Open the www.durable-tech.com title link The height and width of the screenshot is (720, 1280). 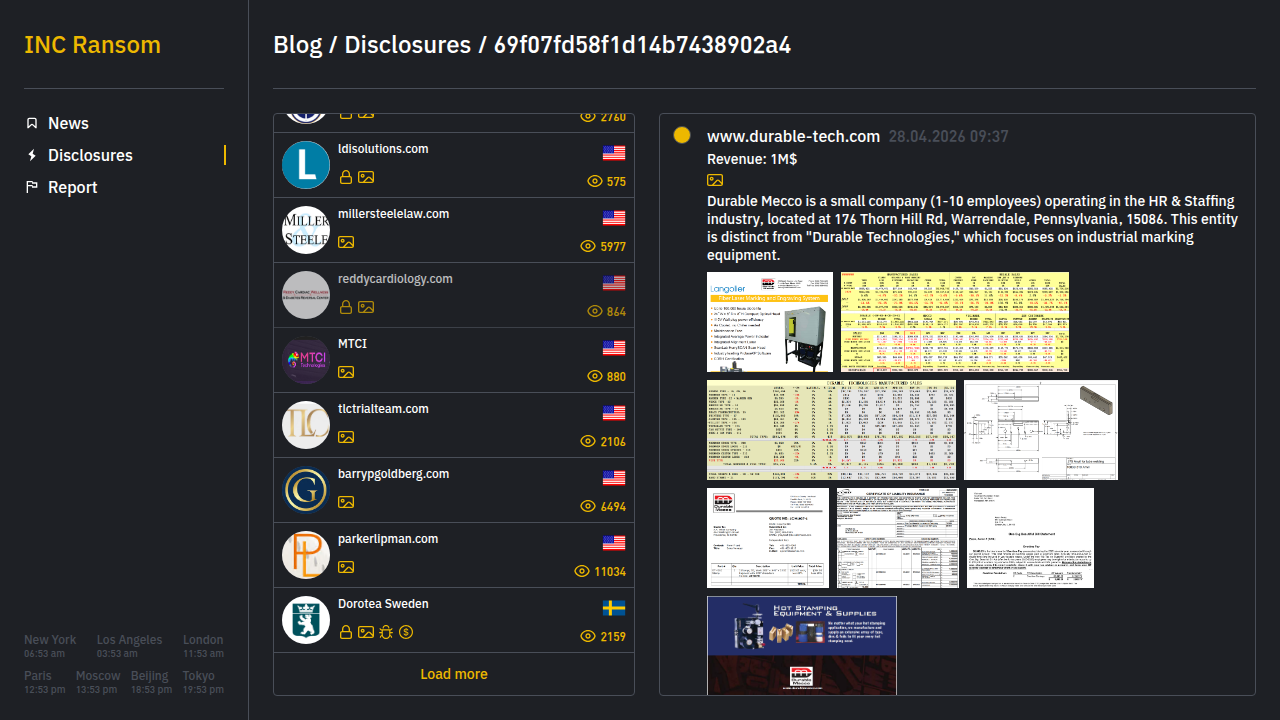point(793,136)
